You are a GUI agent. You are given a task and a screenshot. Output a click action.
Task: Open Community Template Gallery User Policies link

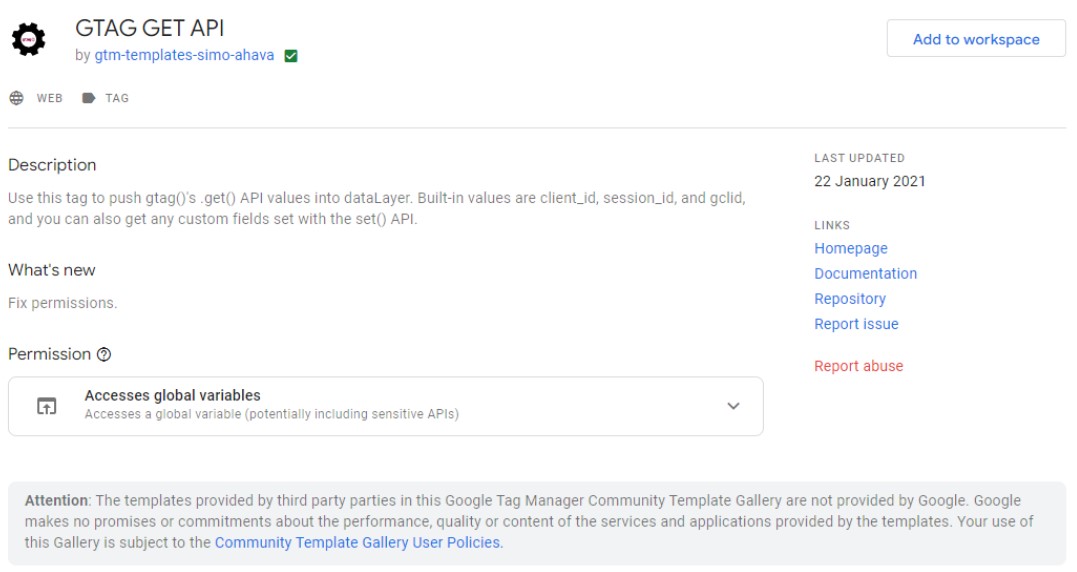(357, 543)
